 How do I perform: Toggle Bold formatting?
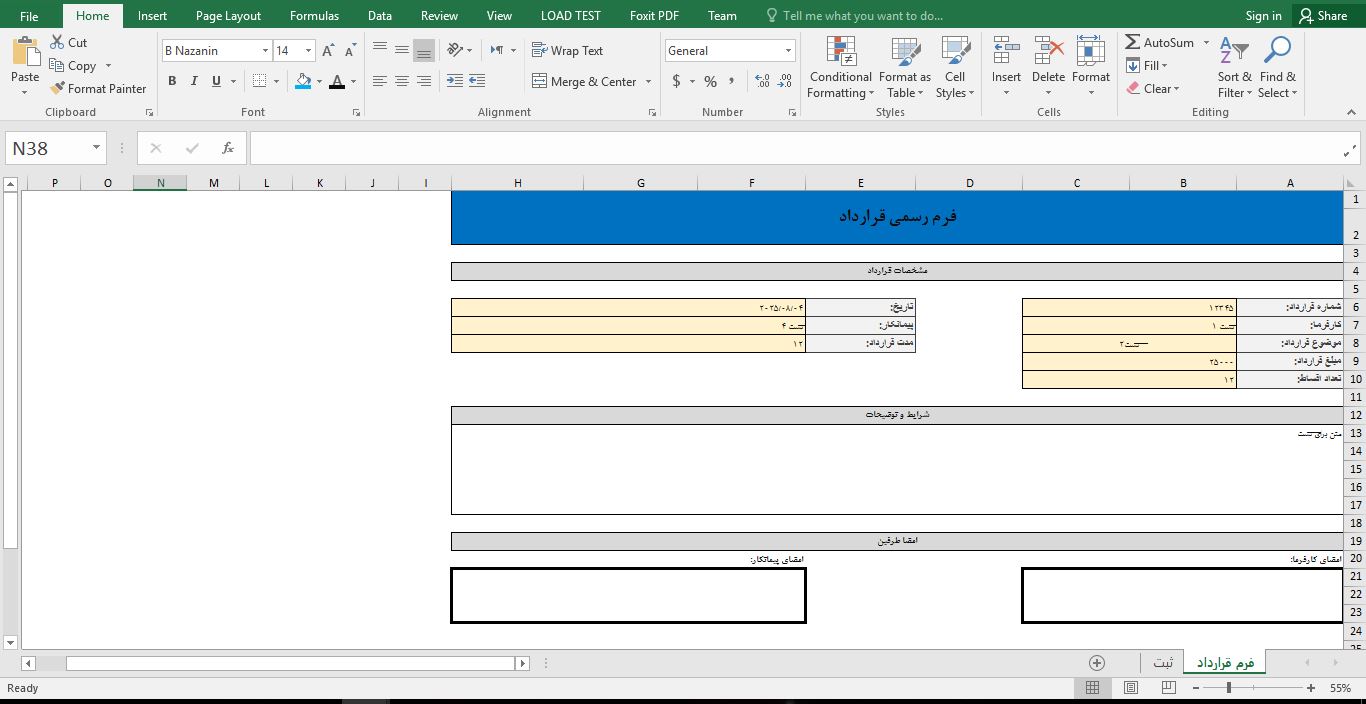pyautogui.click(x=172, y=81)
